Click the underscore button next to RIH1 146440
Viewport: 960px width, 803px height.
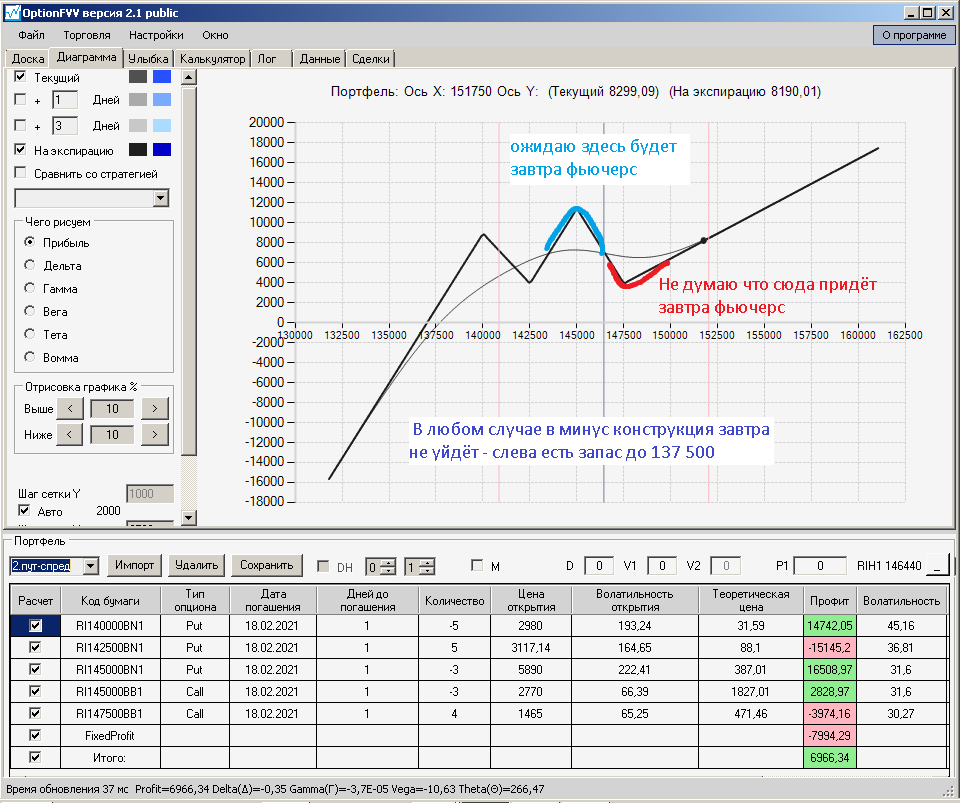pyautogui.click(x=937, y=566)
